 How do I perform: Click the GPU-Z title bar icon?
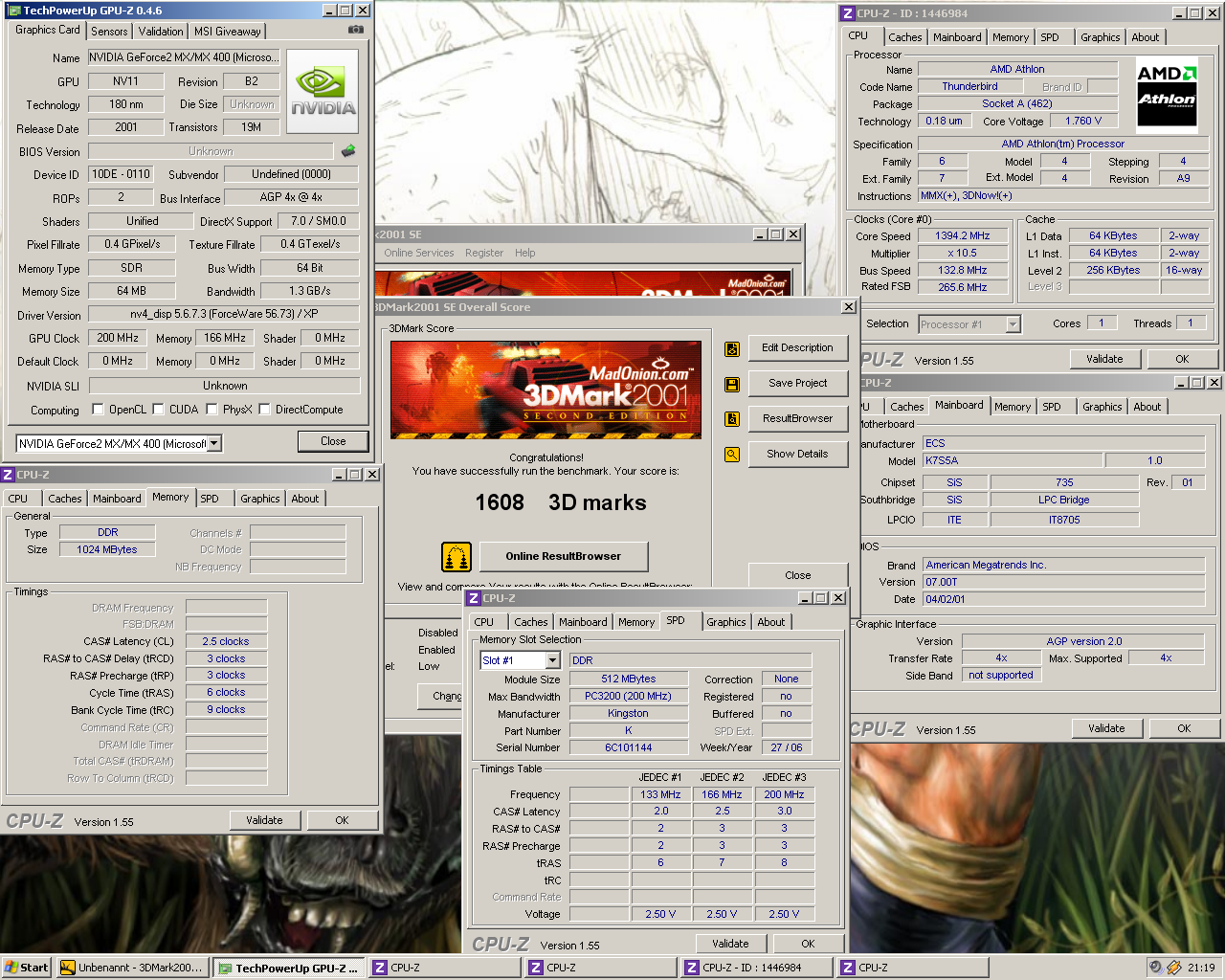pyautogui.click(x=13, y=11)
